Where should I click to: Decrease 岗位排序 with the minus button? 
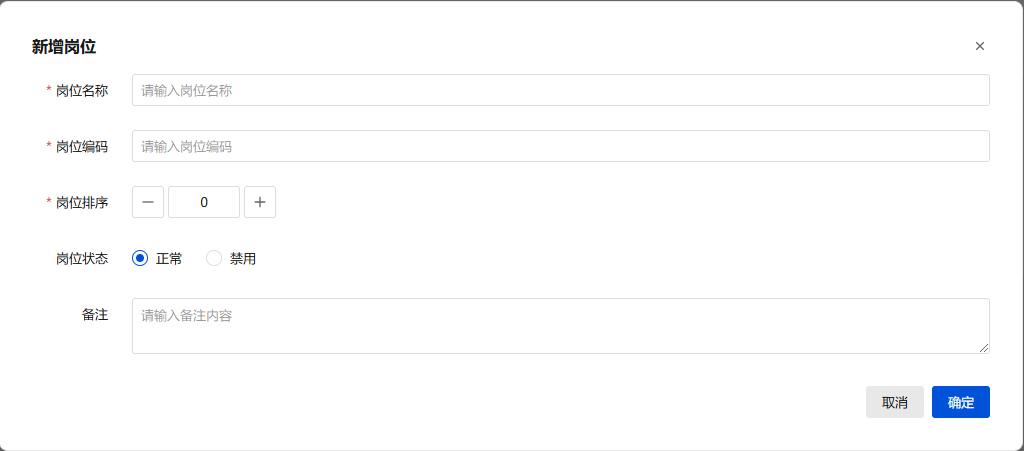[148, 202]
